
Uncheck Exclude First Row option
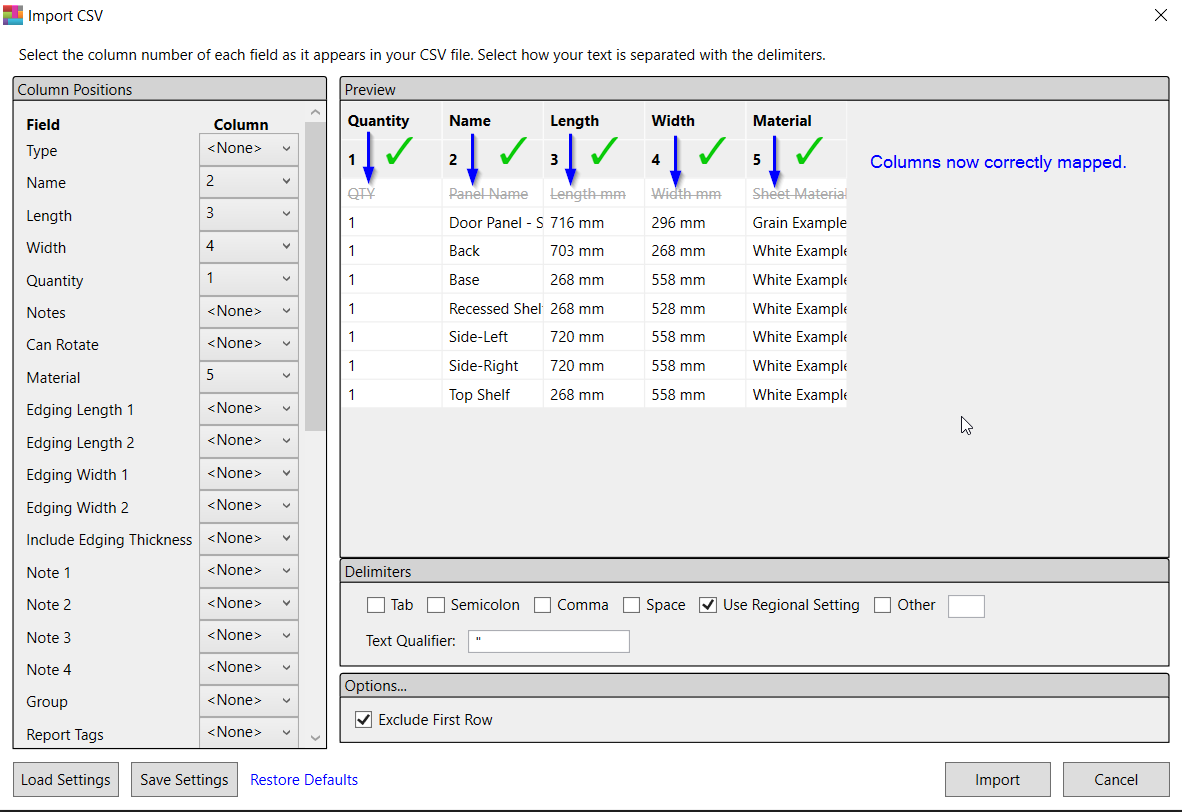tap(364, 720)
